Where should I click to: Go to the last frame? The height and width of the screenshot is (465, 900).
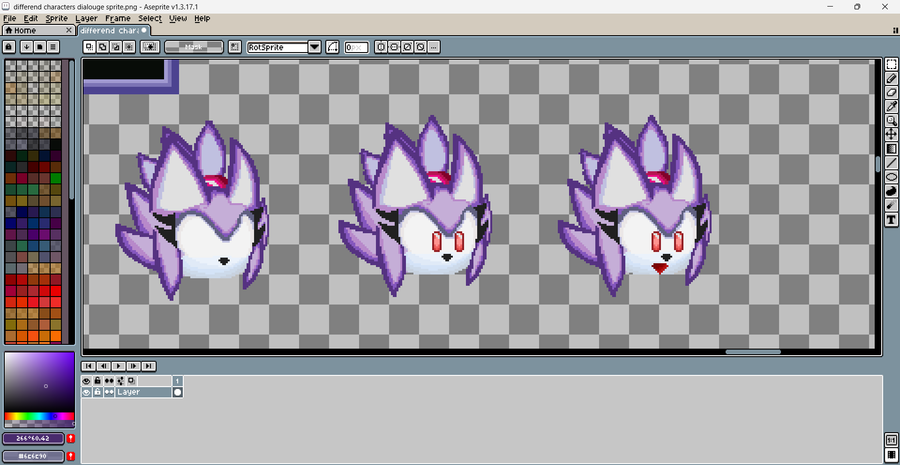click(x=149, y=366)
